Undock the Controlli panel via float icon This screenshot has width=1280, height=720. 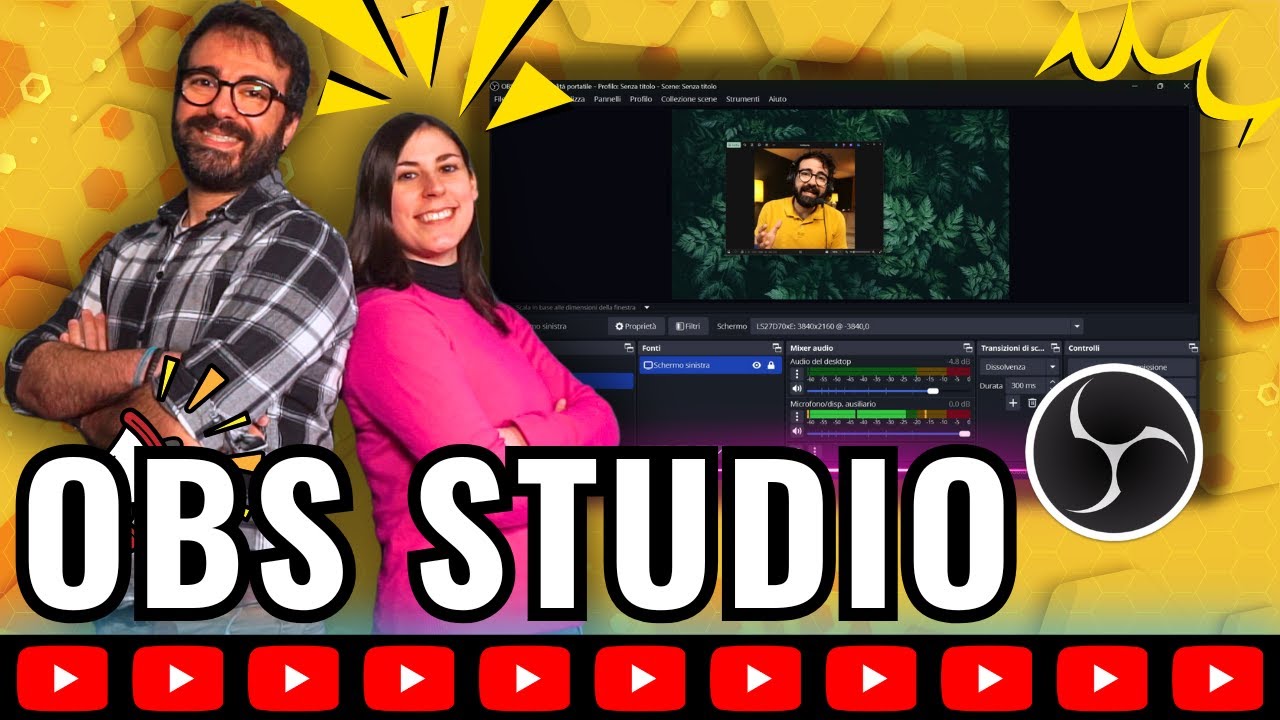pyautogui.click(x=1193, y=348)
